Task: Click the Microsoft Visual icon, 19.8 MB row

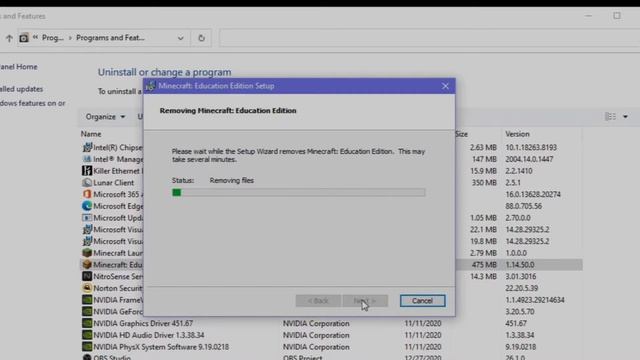Action: 87,241
